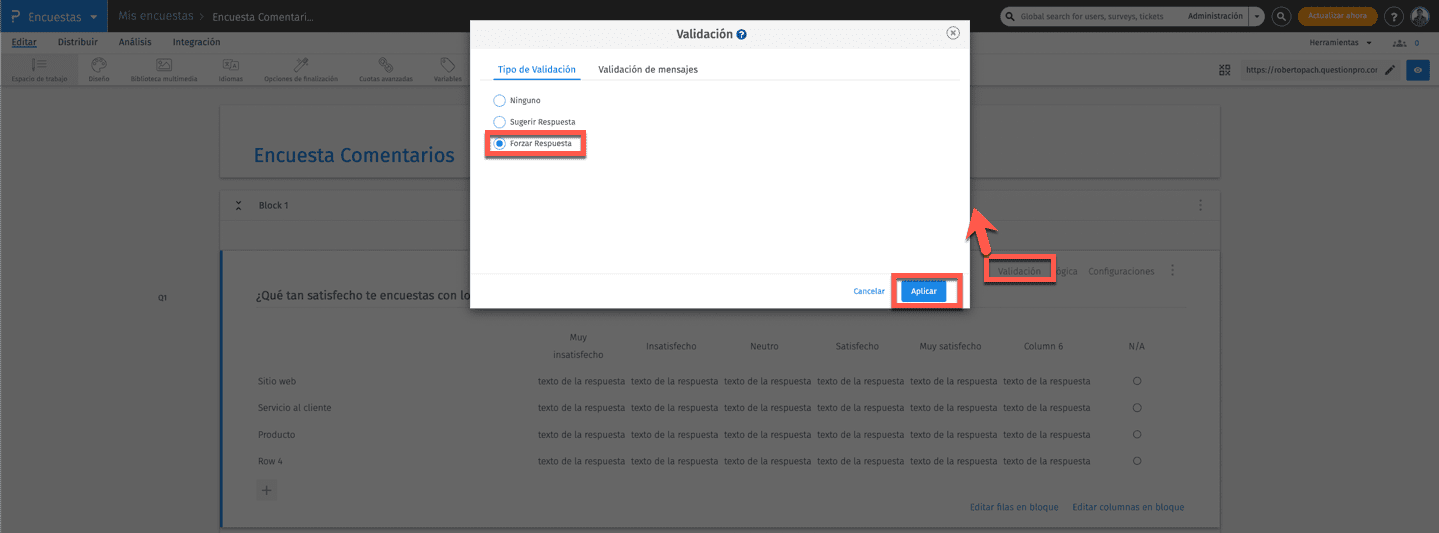Viewport: 1439px width, 533px height.
Task: Preview survey with blue eye button
Action: click(x=1417, y=70)
